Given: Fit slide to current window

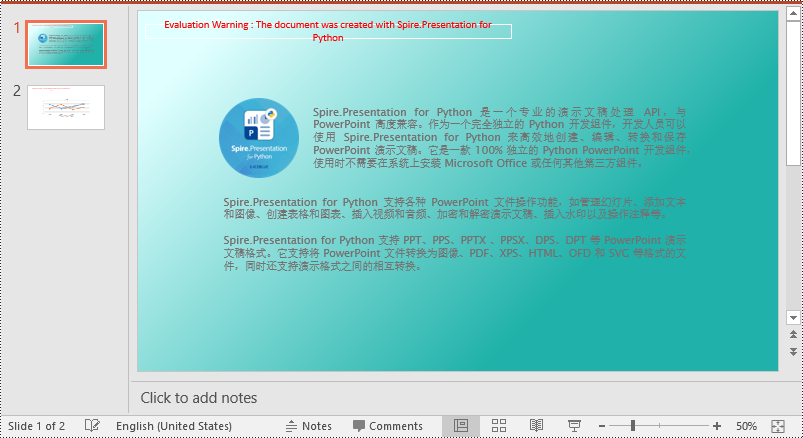Looking at the screenshot, I should pos(778,426).
